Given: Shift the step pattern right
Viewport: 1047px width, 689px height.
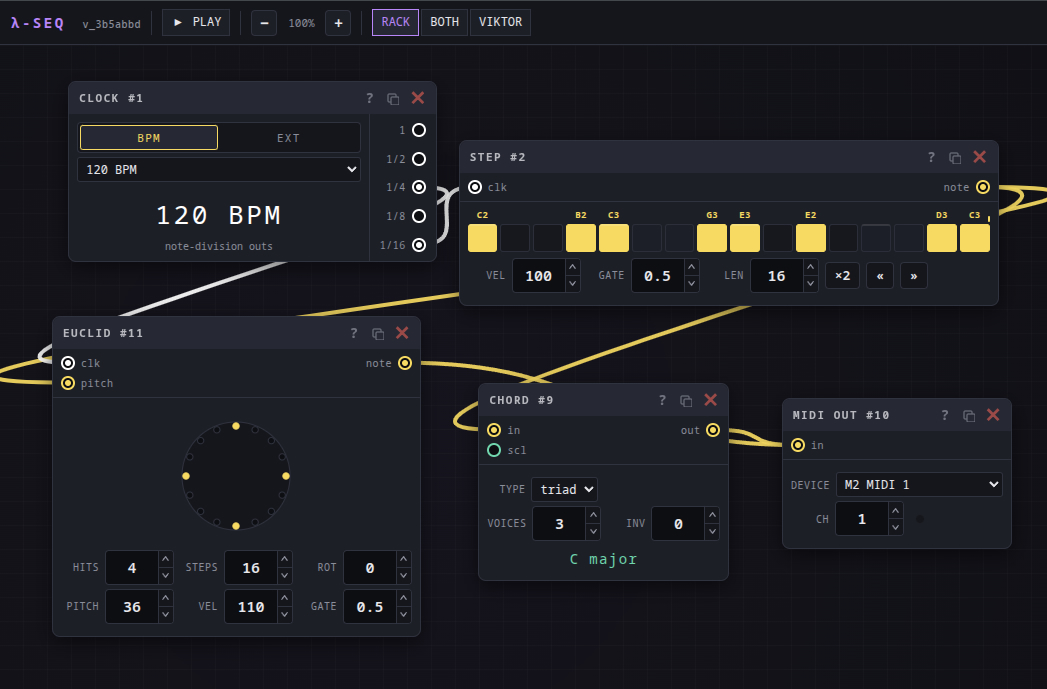Looking at the screenshot, I should point(913,276).
